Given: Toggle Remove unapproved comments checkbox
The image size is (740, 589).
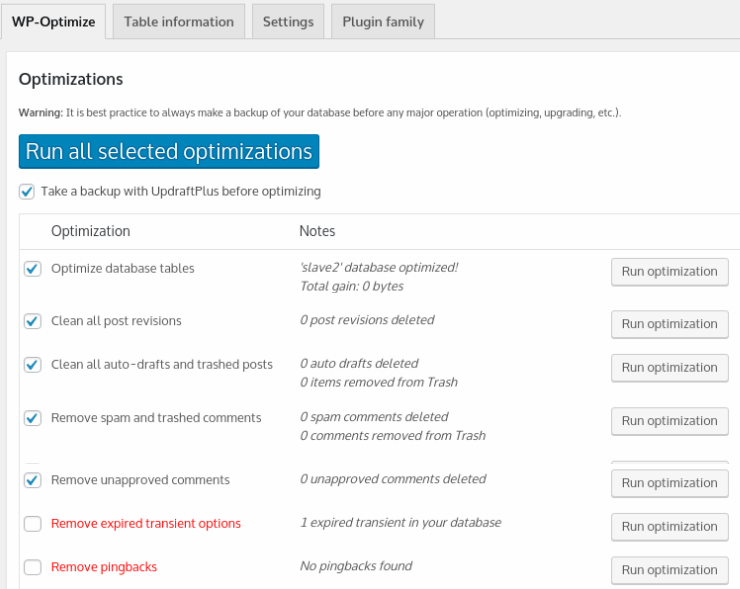Looking at the screenshot, I should click(x=33, y=480).
